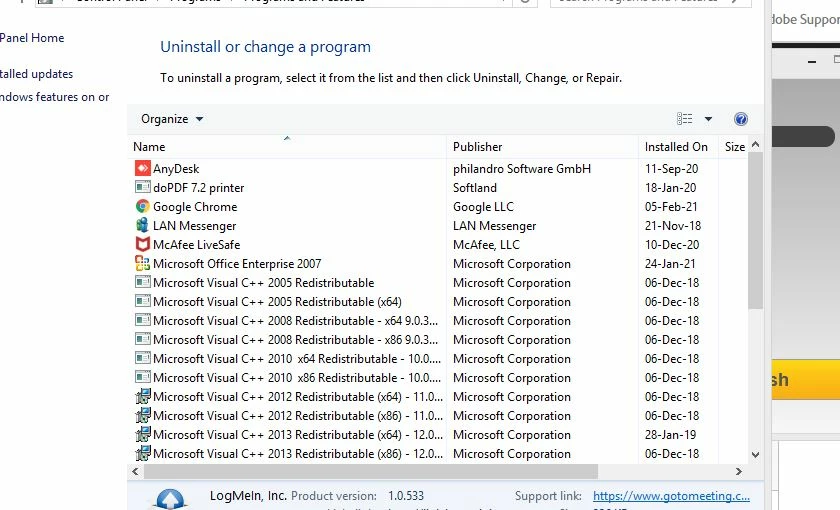
Task: Click the AnyDesk program icon
Action: 142,168
